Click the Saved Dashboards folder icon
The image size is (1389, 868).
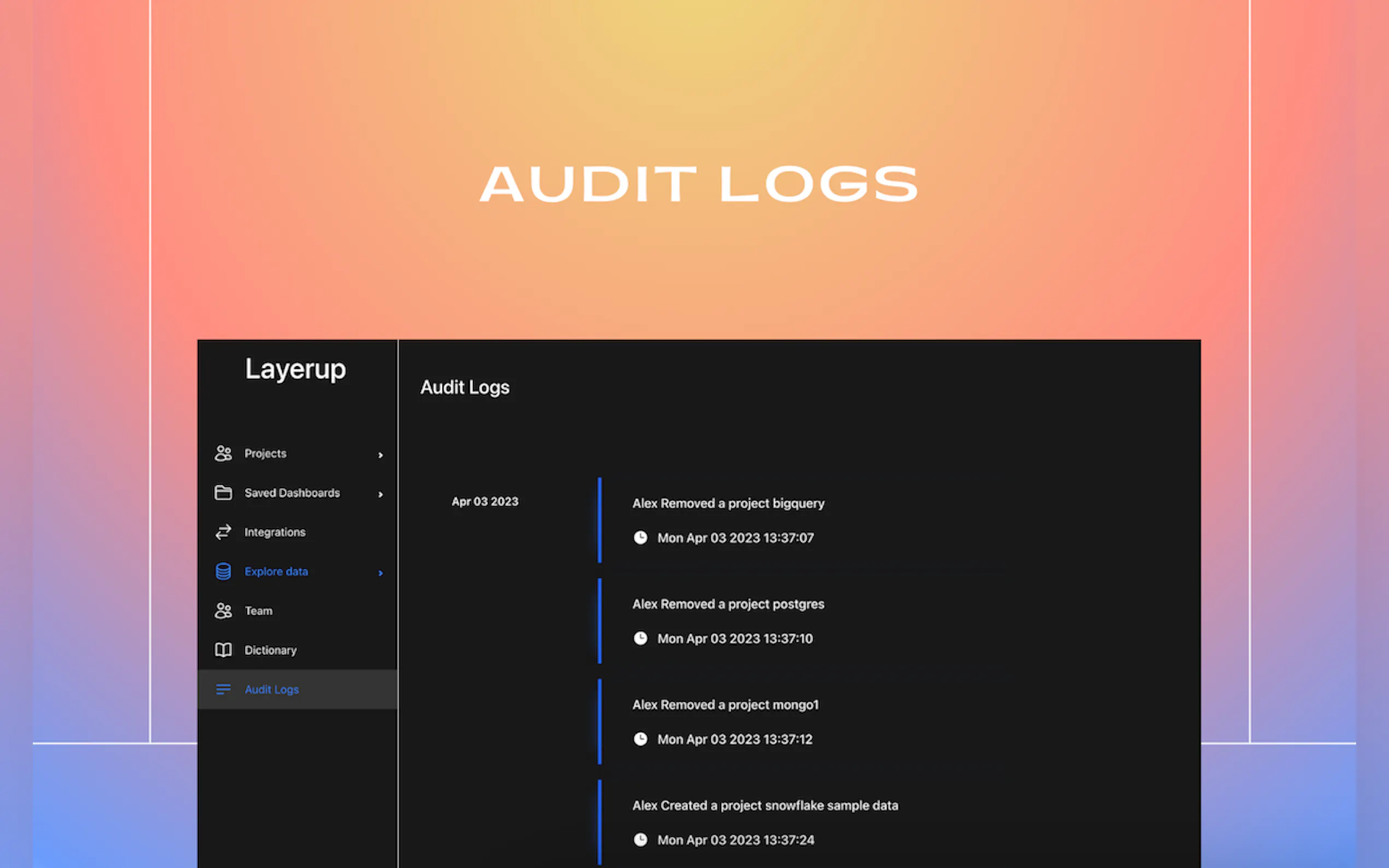tap(223, 492)
